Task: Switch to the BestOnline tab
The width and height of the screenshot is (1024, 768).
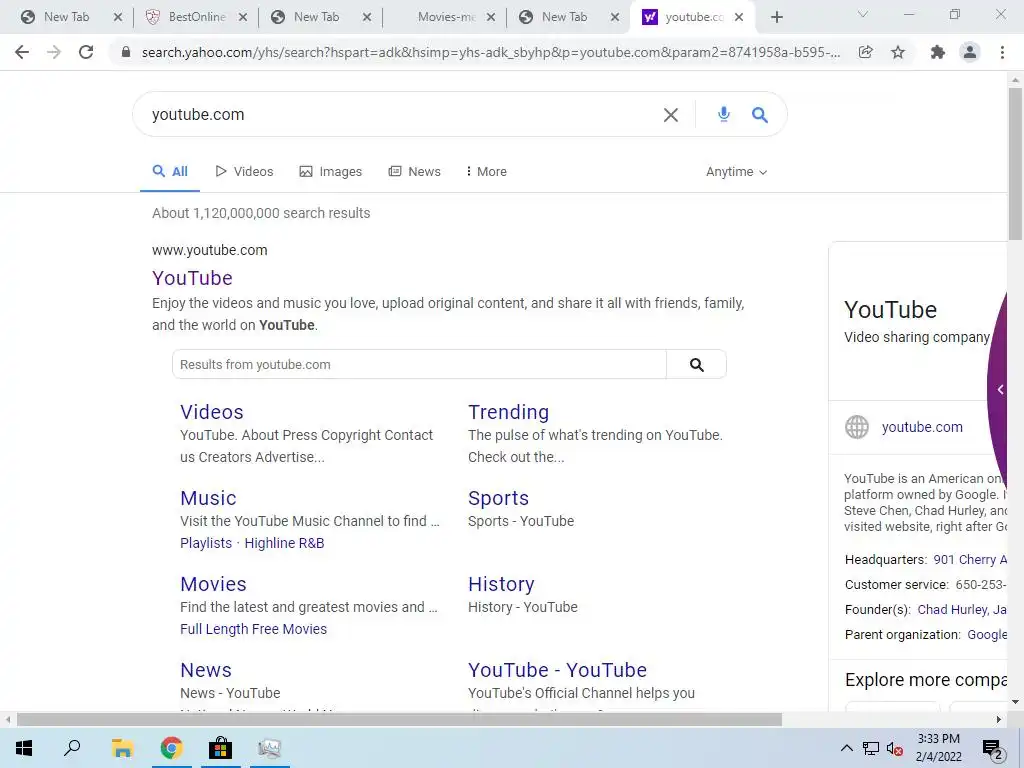Action: [x=196, y=17]
